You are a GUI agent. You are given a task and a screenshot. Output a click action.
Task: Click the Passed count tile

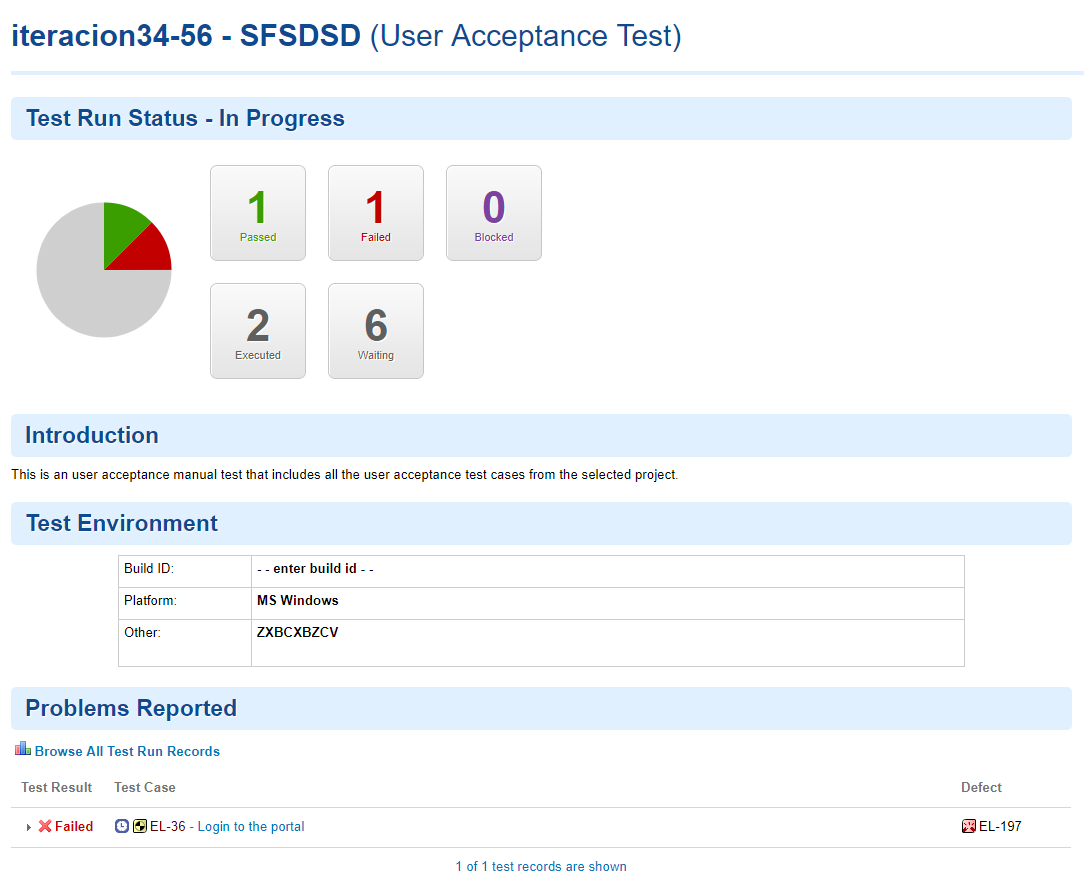[x=258, y=213]
